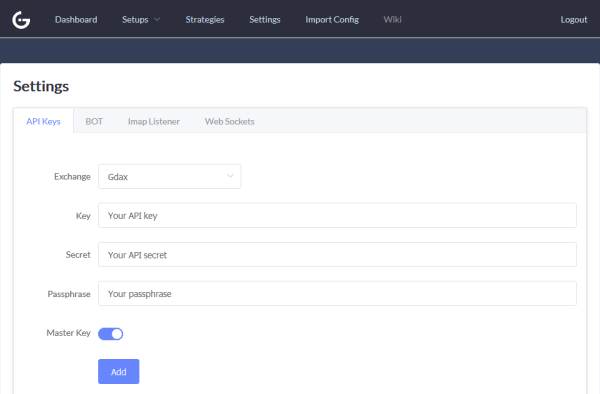Click the Add button

point(119,371)
